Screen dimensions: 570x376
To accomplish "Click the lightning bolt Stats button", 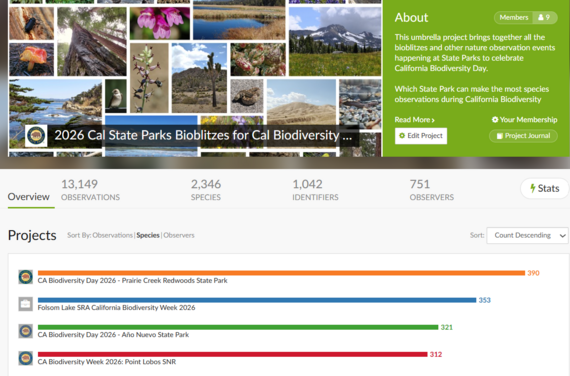I will 544,188.
